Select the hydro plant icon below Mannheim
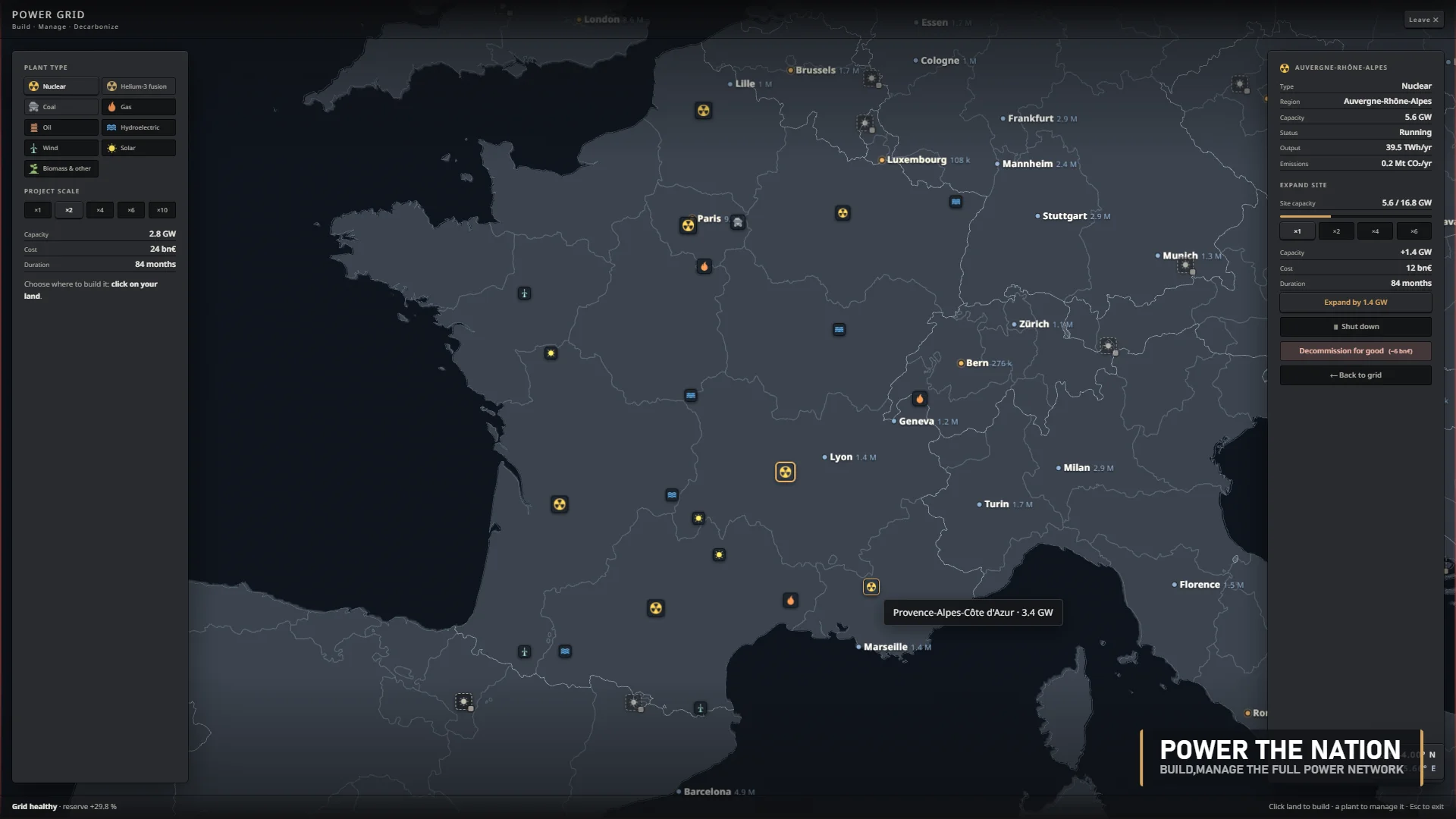 tap(955, 202)
